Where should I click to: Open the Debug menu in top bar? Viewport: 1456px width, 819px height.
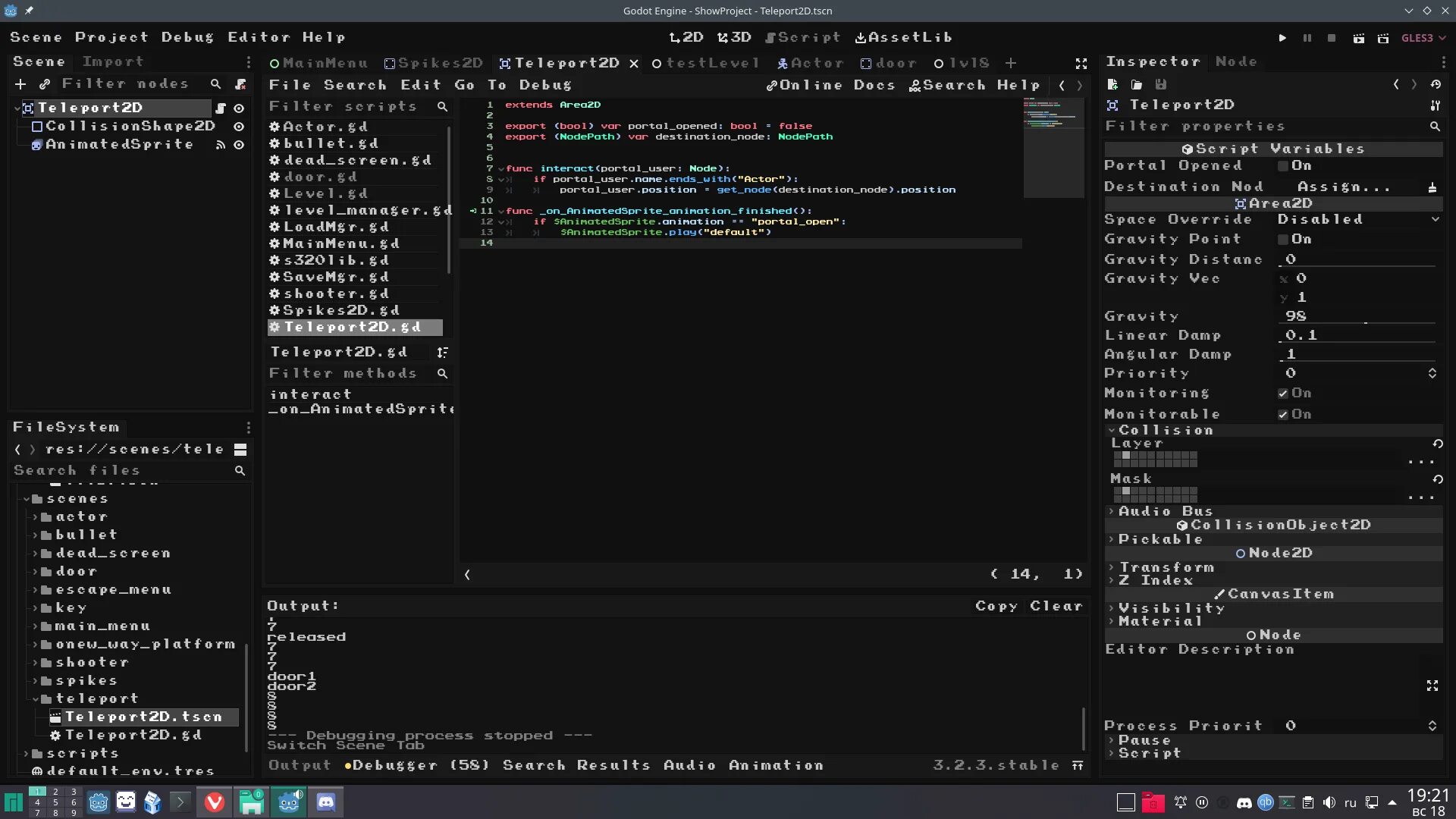click(x=187, y=37)
